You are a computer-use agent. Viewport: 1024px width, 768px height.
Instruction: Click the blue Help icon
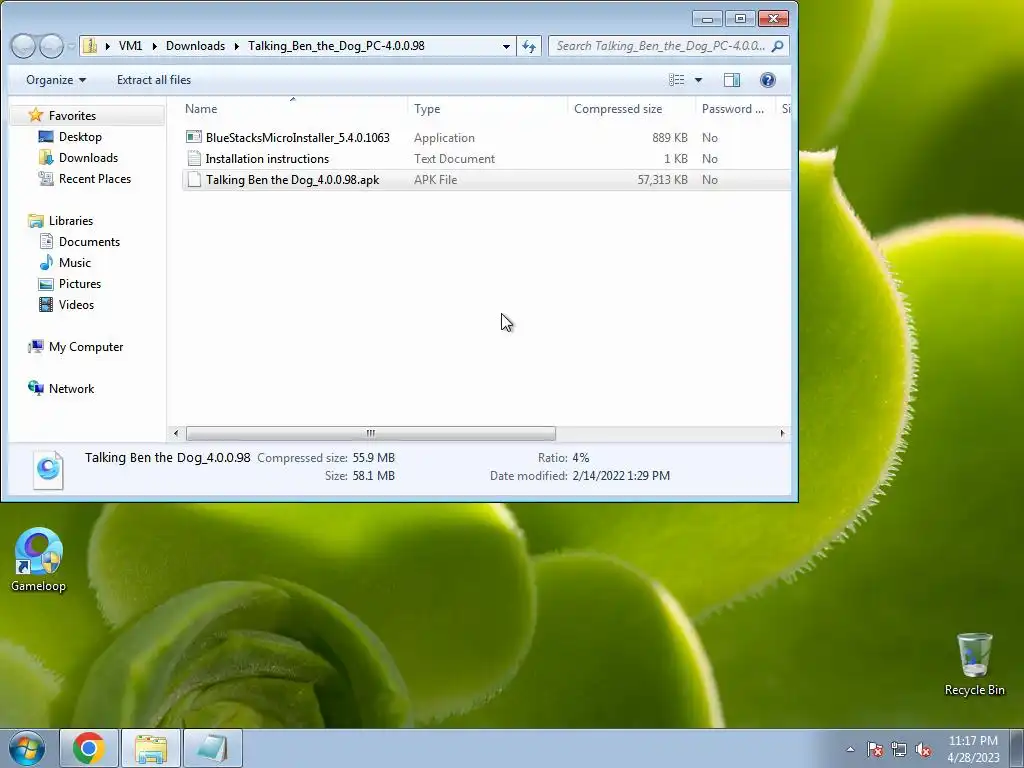tap(767, 80)
